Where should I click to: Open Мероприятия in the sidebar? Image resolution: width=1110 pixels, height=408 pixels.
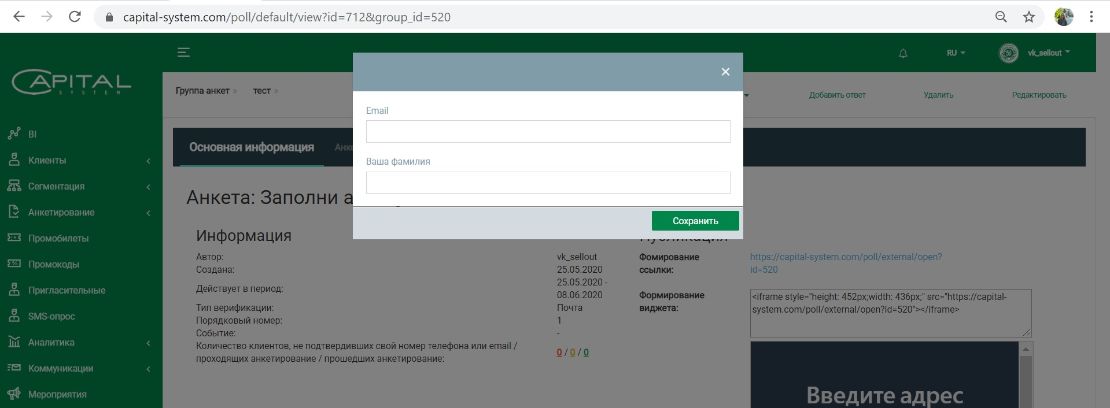(x=57, y=395)
